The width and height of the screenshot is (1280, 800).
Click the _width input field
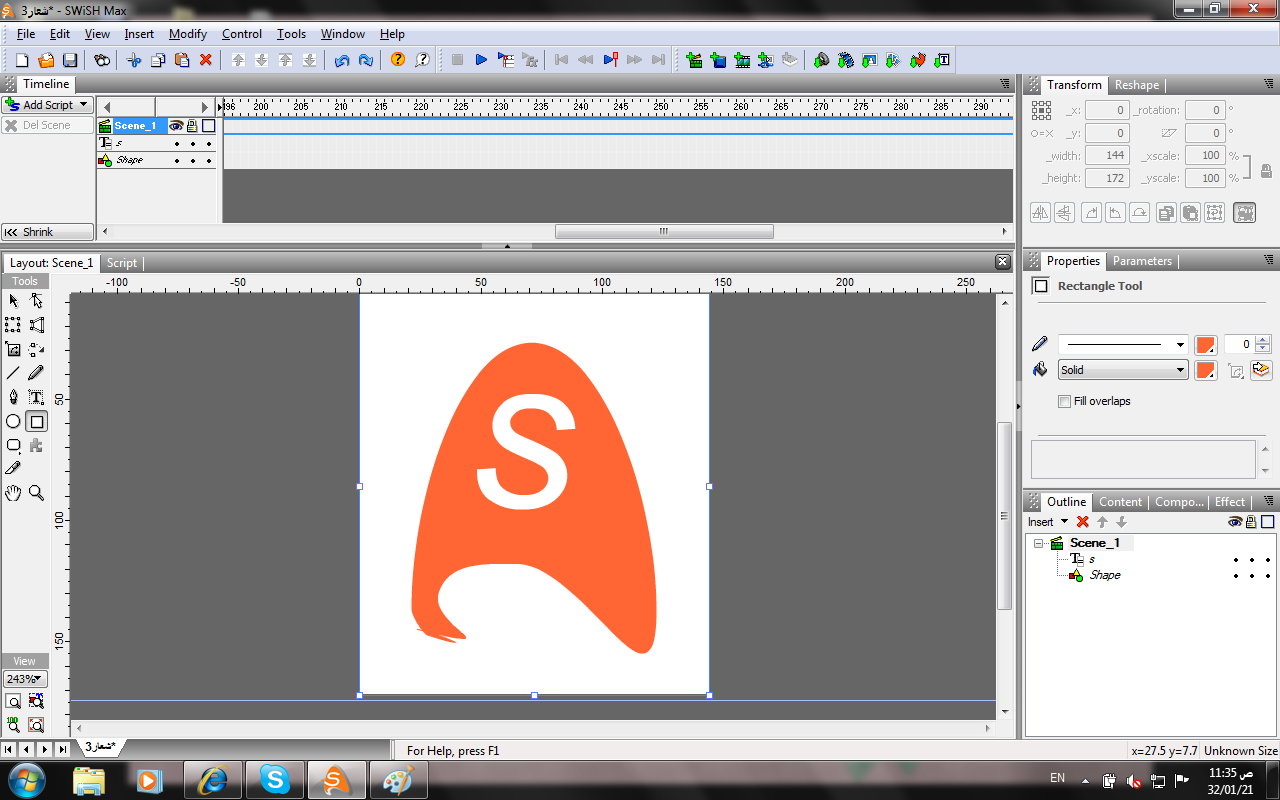[x=1107, y=155]
